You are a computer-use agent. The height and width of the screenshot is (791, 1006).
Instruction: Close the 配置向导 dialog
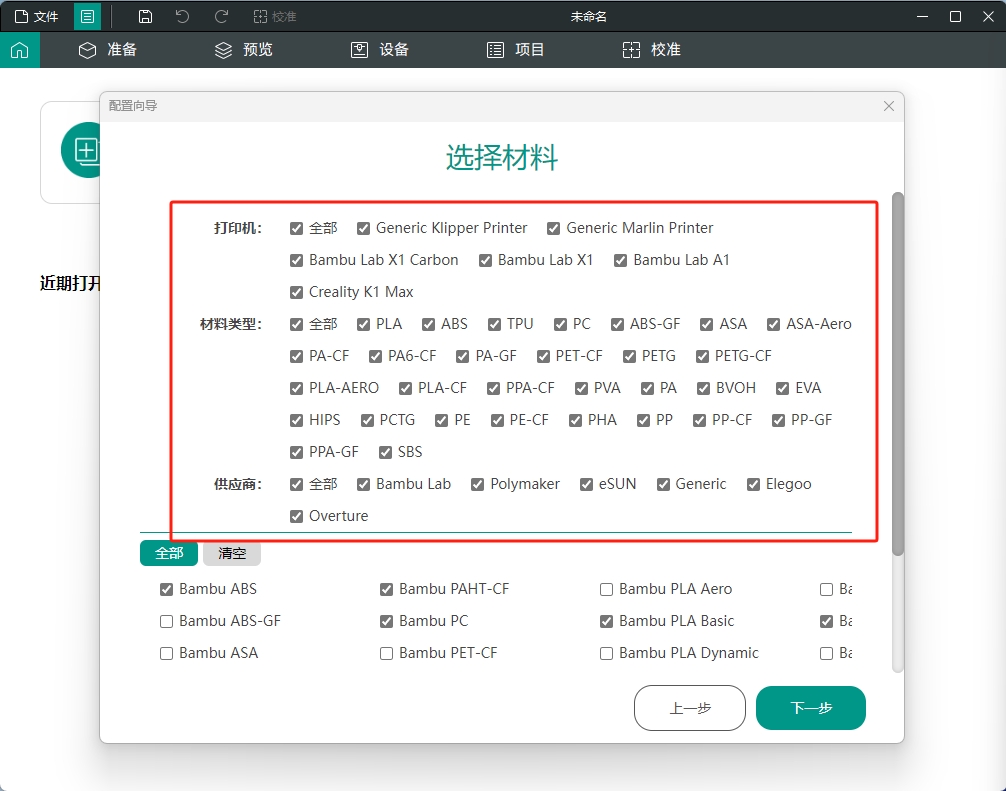pyautogui.click(x=889, y=106)
